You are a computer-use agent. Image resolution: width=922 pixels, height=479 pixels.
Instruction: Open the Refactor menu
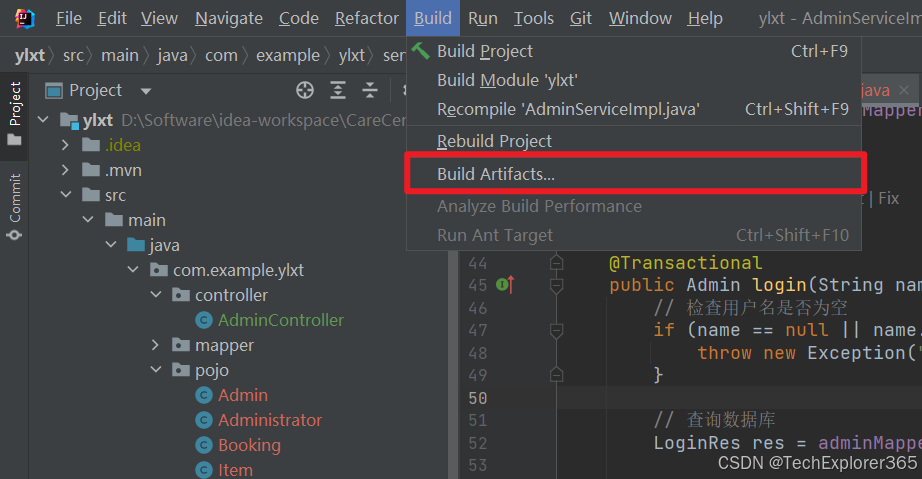366,19
